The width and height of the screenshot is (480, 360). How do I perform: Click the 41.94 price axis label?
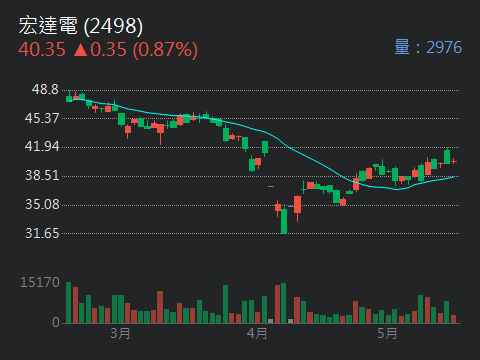(x=42, y=146)
